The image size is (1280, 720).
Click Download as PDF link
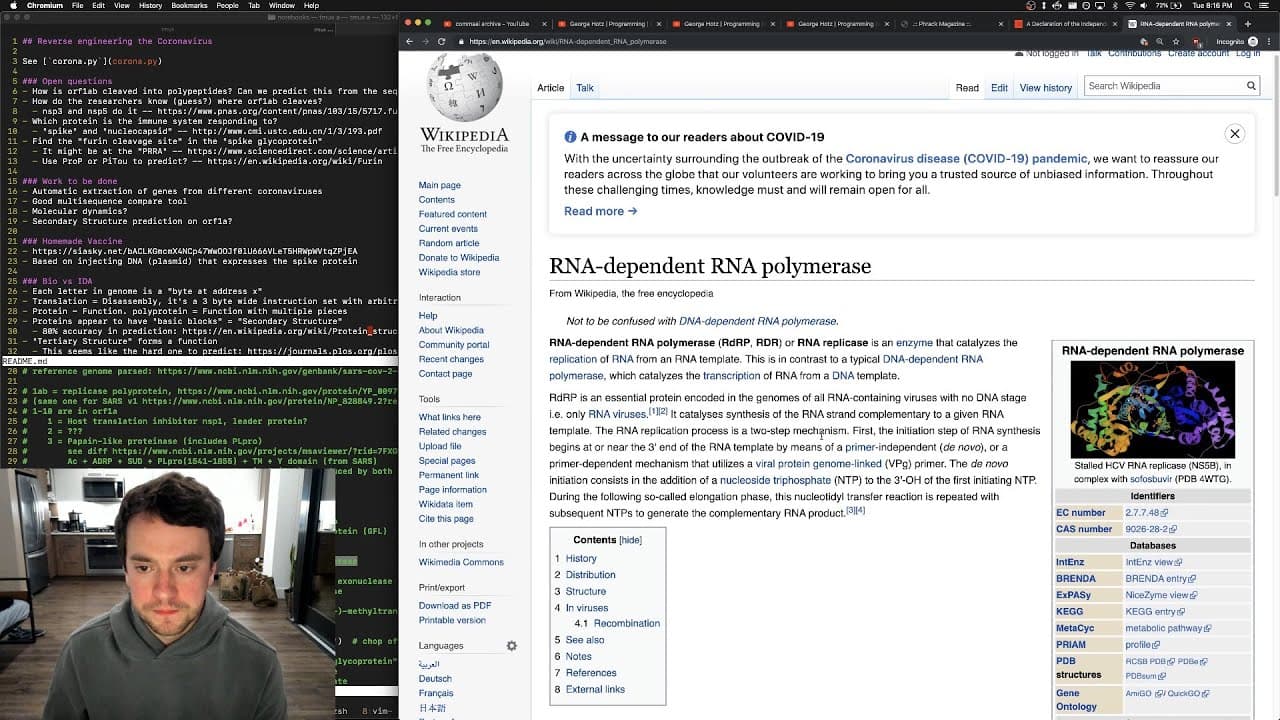(x=454, y=606)
